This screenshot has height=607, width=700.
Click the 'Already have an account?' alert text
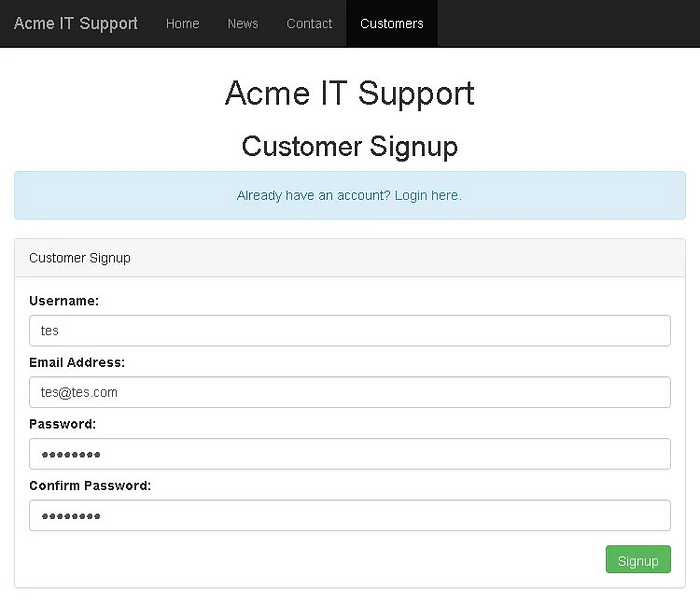click(313, 195)
